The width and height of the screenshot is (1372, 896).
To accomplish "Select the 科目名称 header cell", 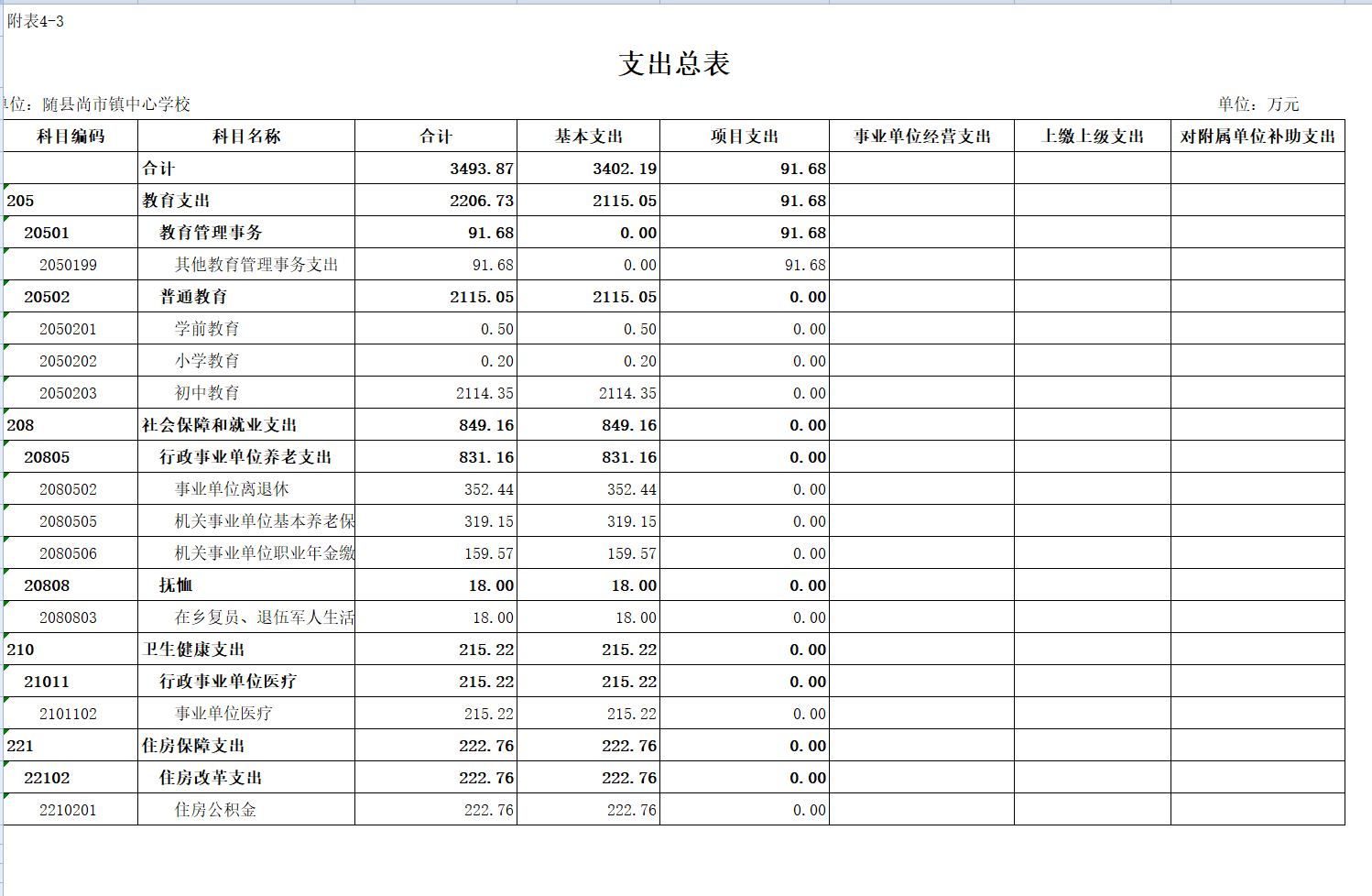I will 246,137.
